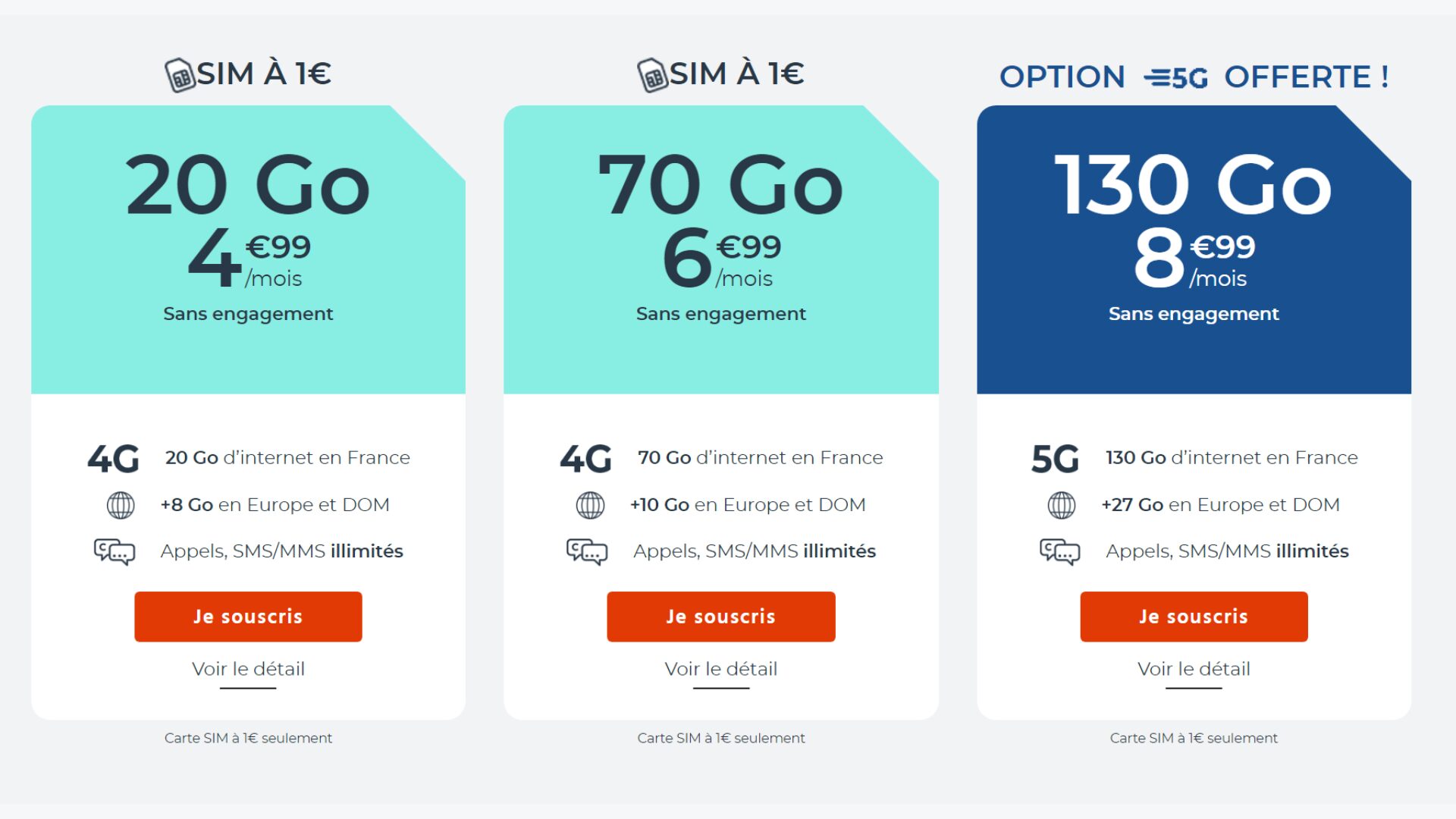Click the chat bubbles icon in 70 Go plan
1456x819 pixels.
587,551
